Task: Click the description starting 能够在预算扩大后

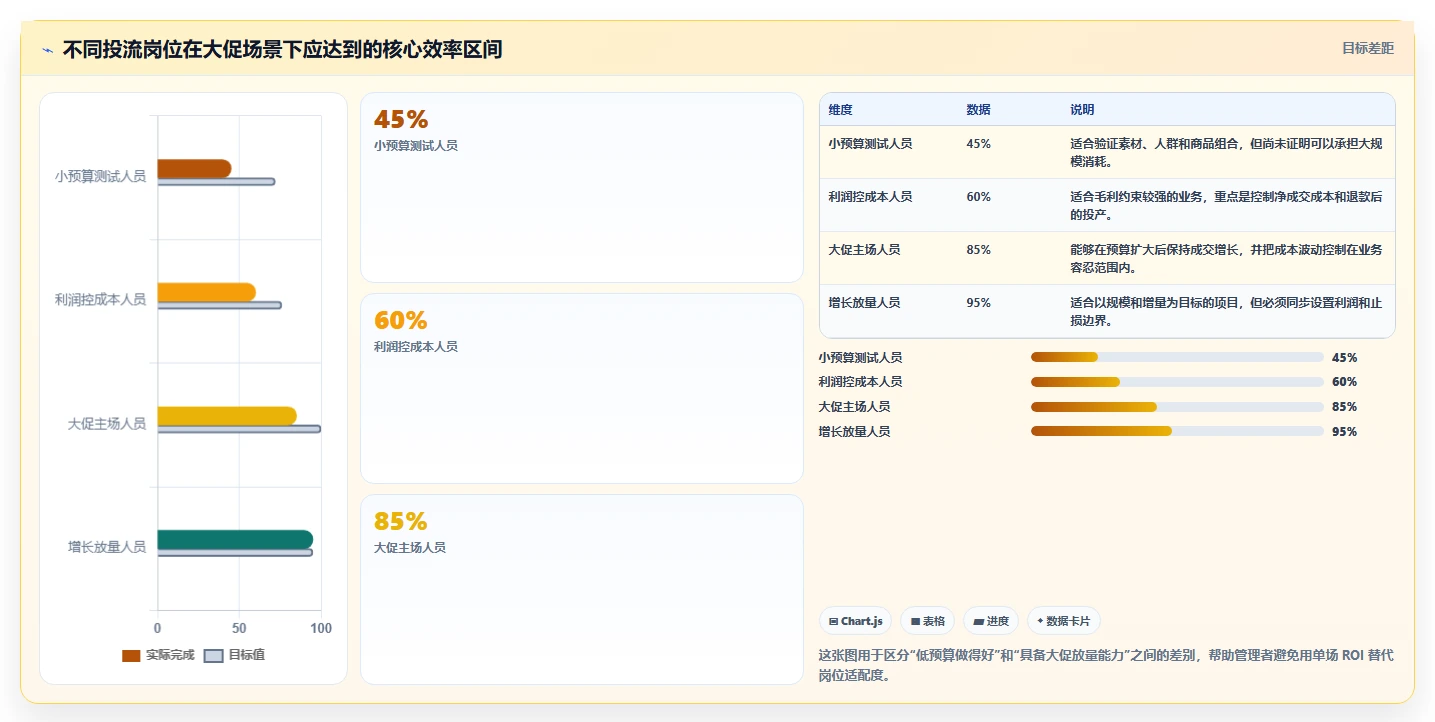Action: [1226, 259]
